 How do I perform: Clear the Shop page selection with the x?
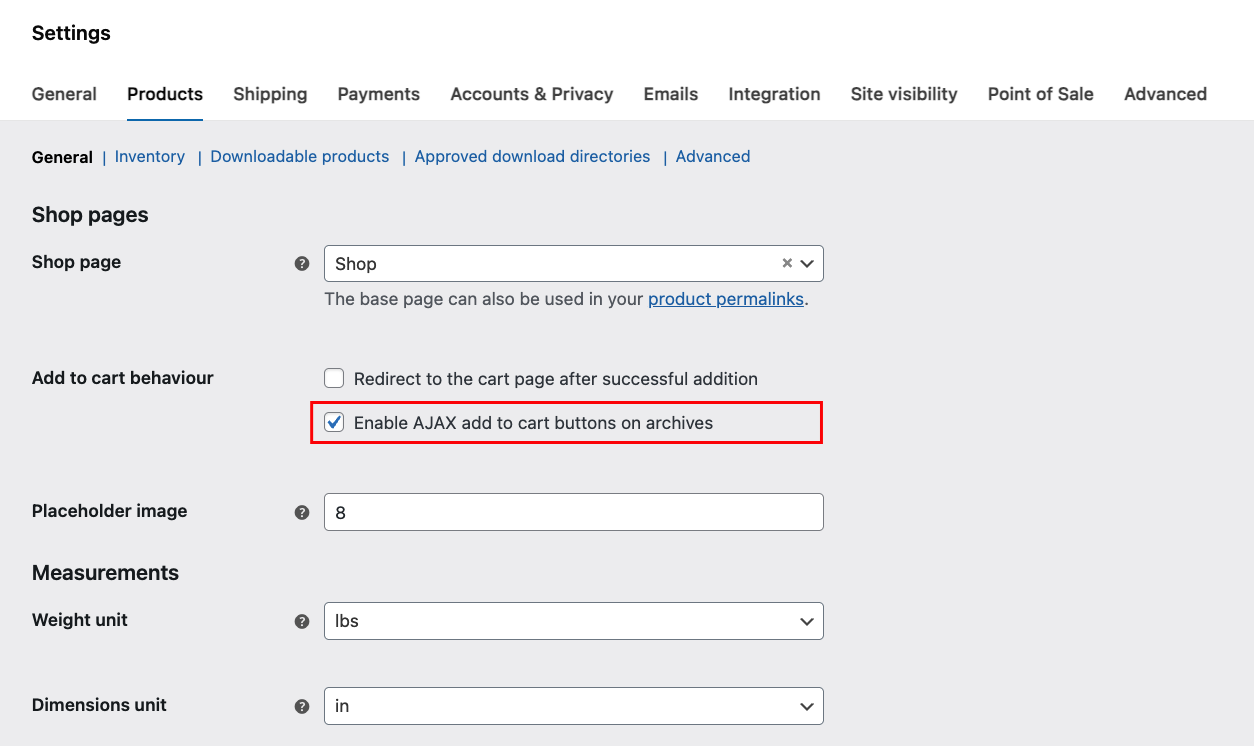pos(787,263)
